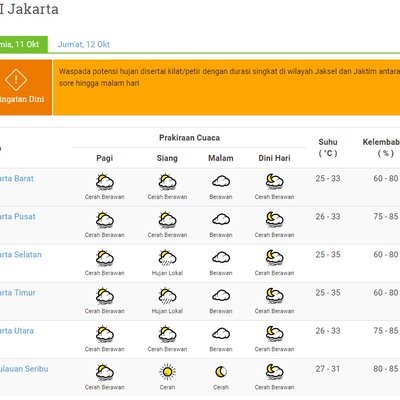Click Jakarta Timur Malam cloud icon
This screenshot has width=400, height=400.
coord(221,296)
